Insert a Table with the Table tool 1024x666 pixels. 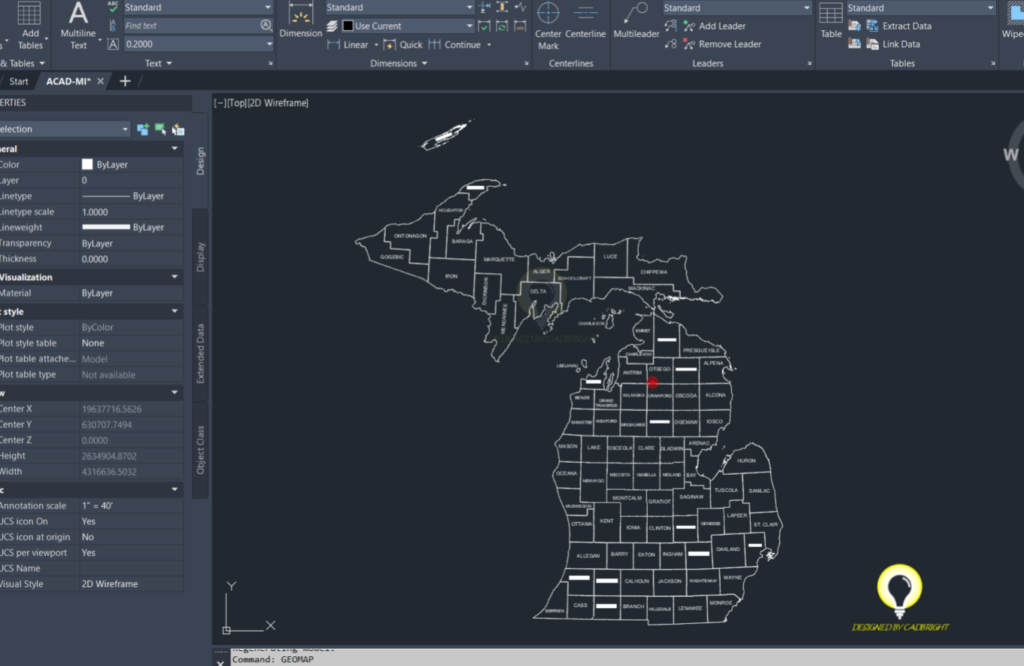pyautogui.click(x=831, y=21)
